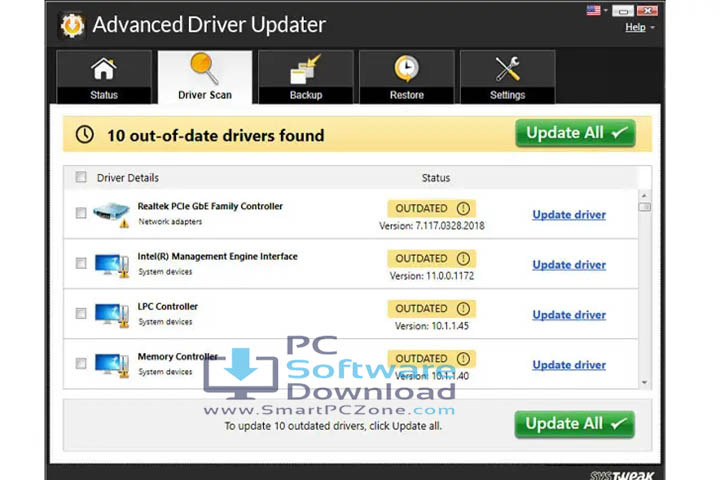
Task: Click the Intel Management Engine monitor icon
Action: (x=112, y=265)
